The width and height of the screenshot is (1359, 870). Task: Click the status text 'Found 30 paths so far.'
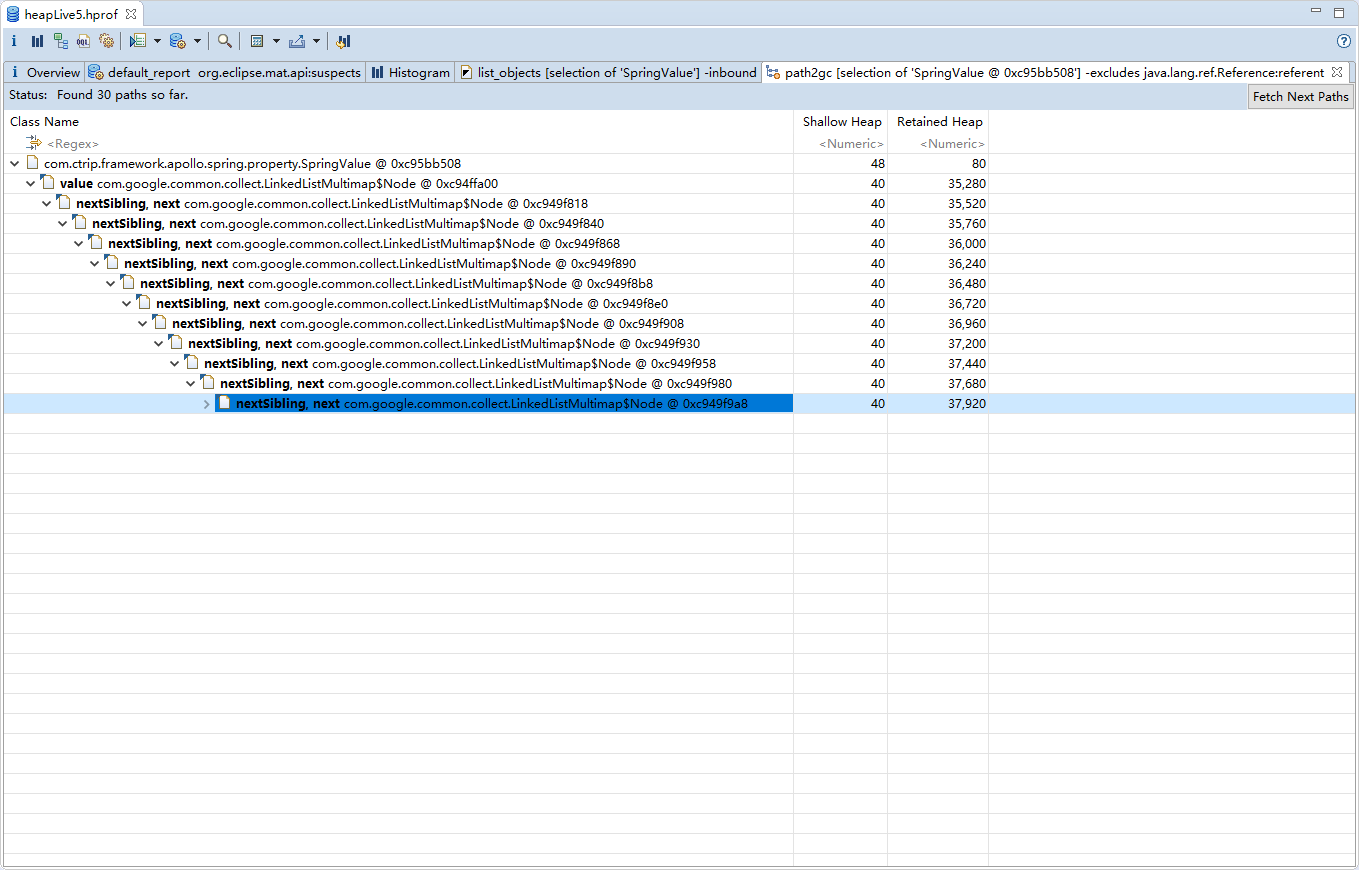(123, 95)
